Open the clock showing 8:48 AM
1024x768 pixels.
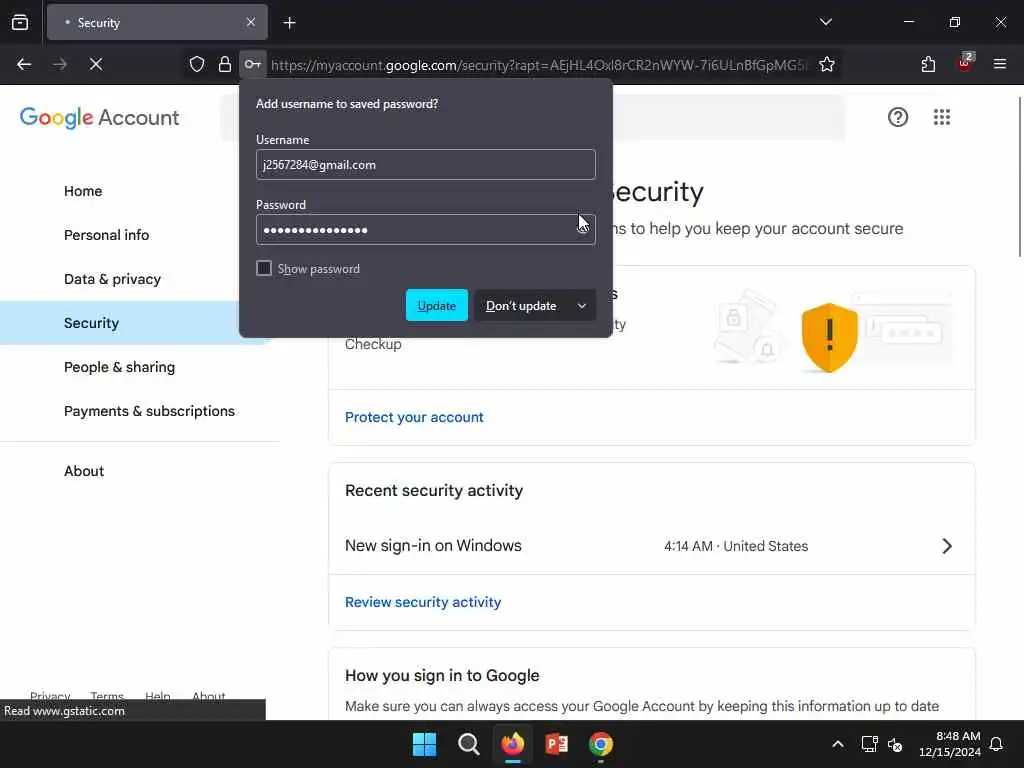tap(950, 744)
